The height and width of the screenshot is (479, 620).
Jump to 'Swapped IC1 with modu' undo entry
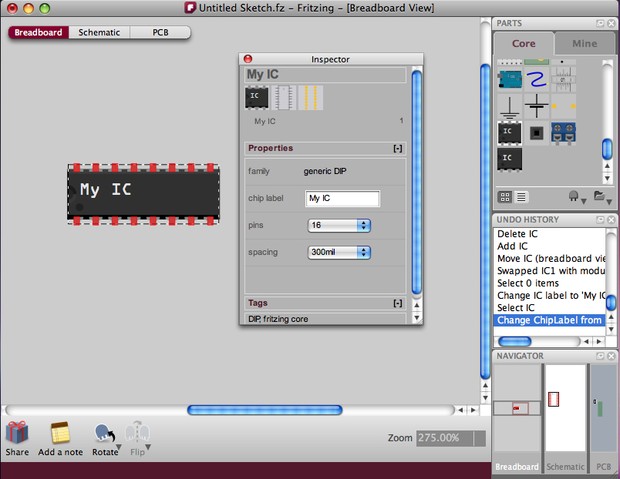551,271
